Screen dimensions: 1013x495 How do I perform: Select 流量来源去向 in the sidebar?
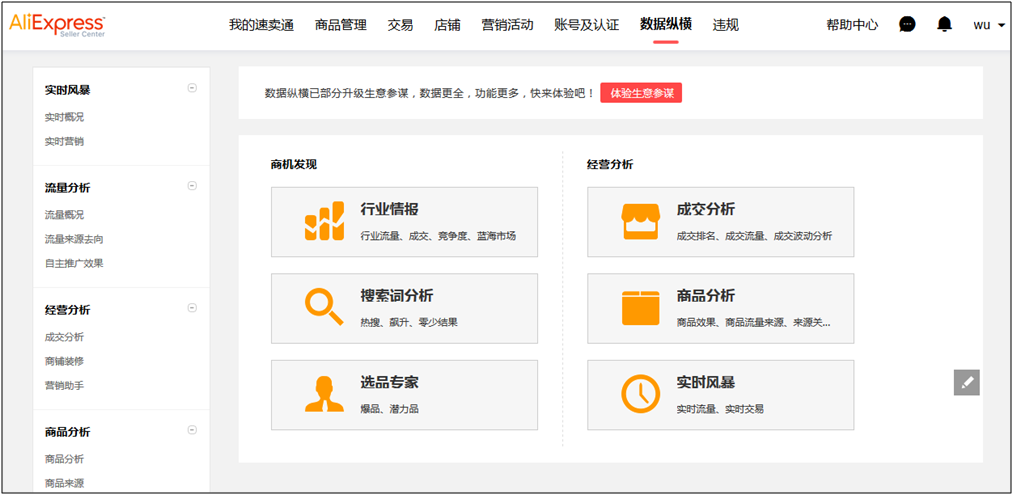(74, 239)
